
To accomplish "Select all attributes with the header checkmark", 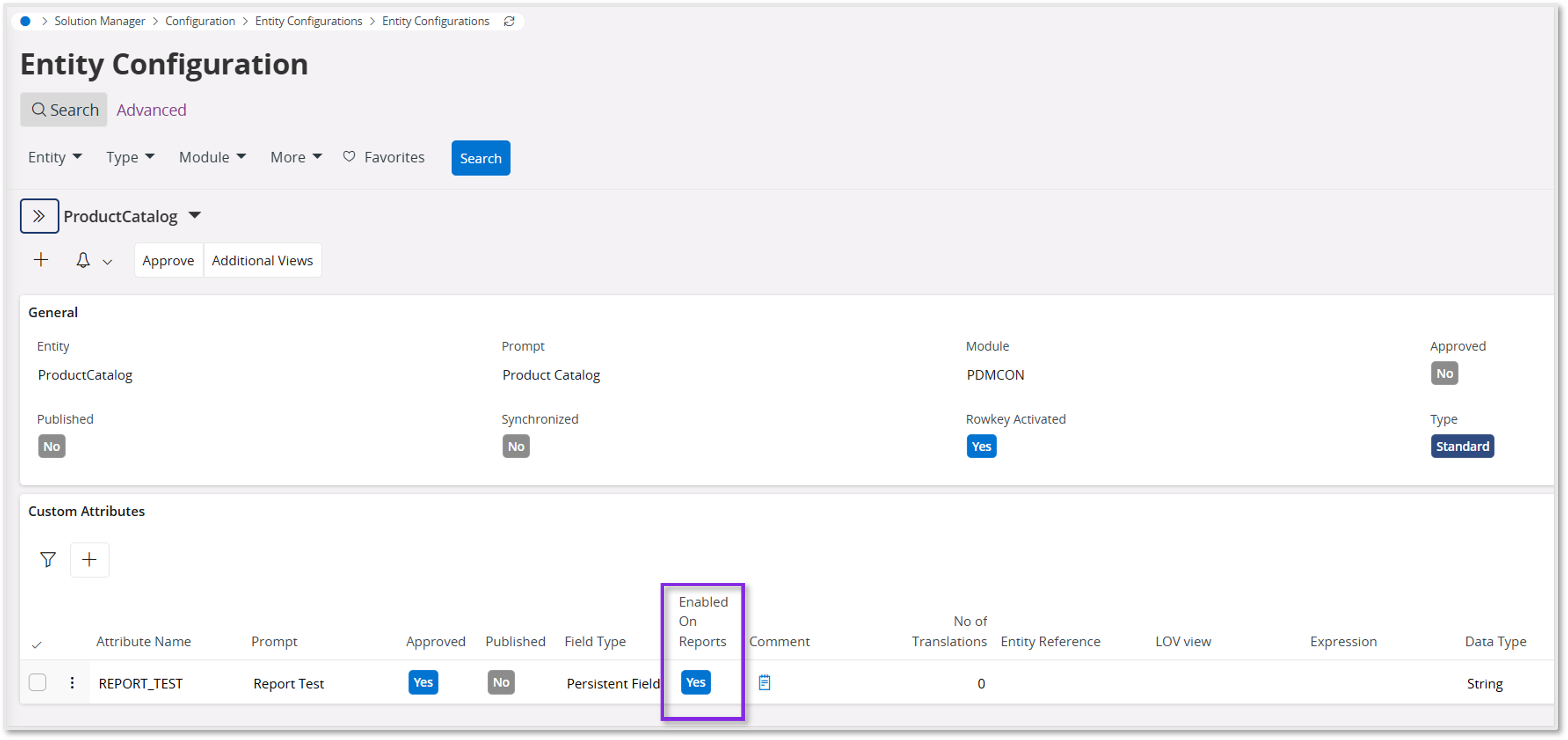I will coord(37,644).
